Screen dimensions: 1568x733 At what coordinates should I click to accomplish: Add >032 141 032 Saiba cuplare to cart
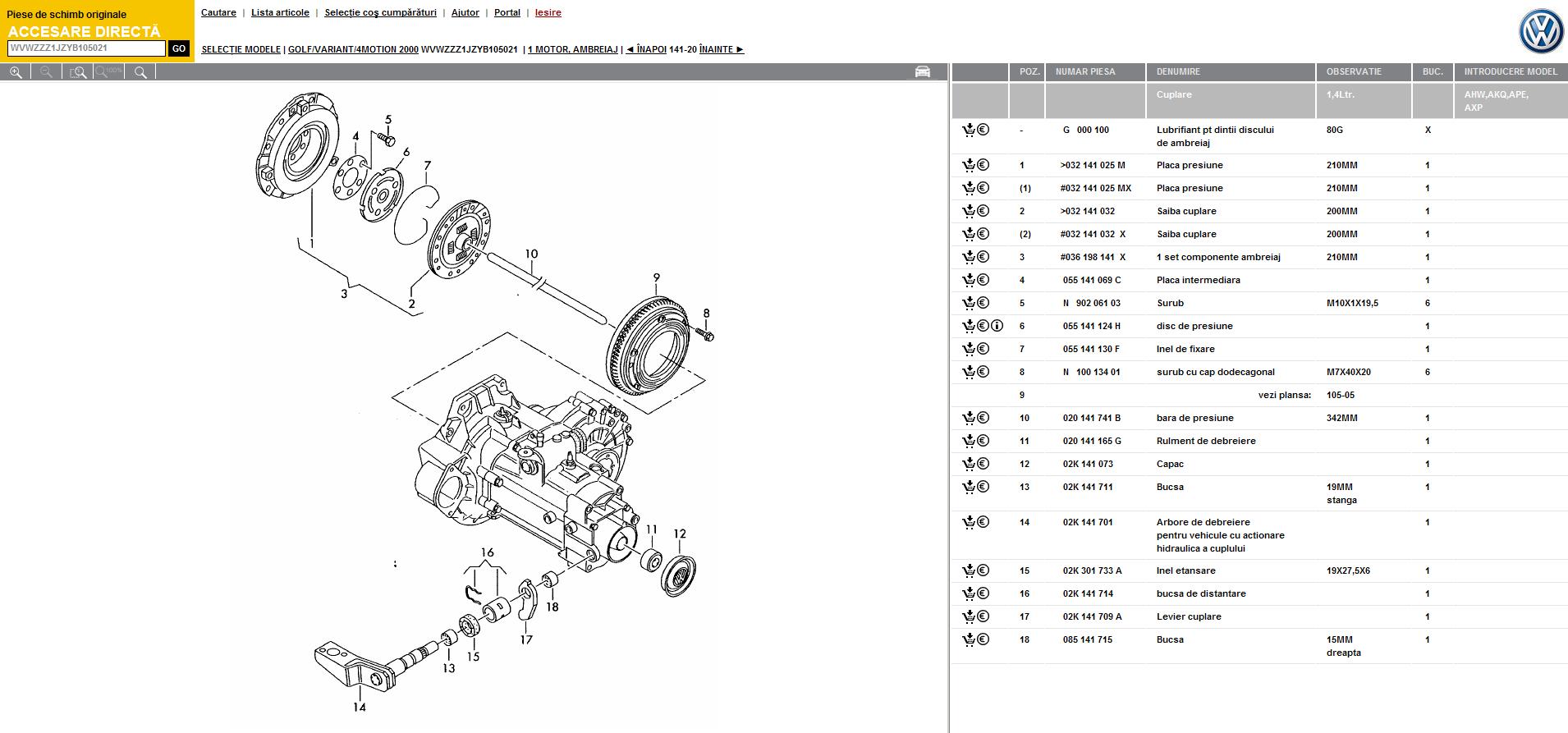point(969,211)
